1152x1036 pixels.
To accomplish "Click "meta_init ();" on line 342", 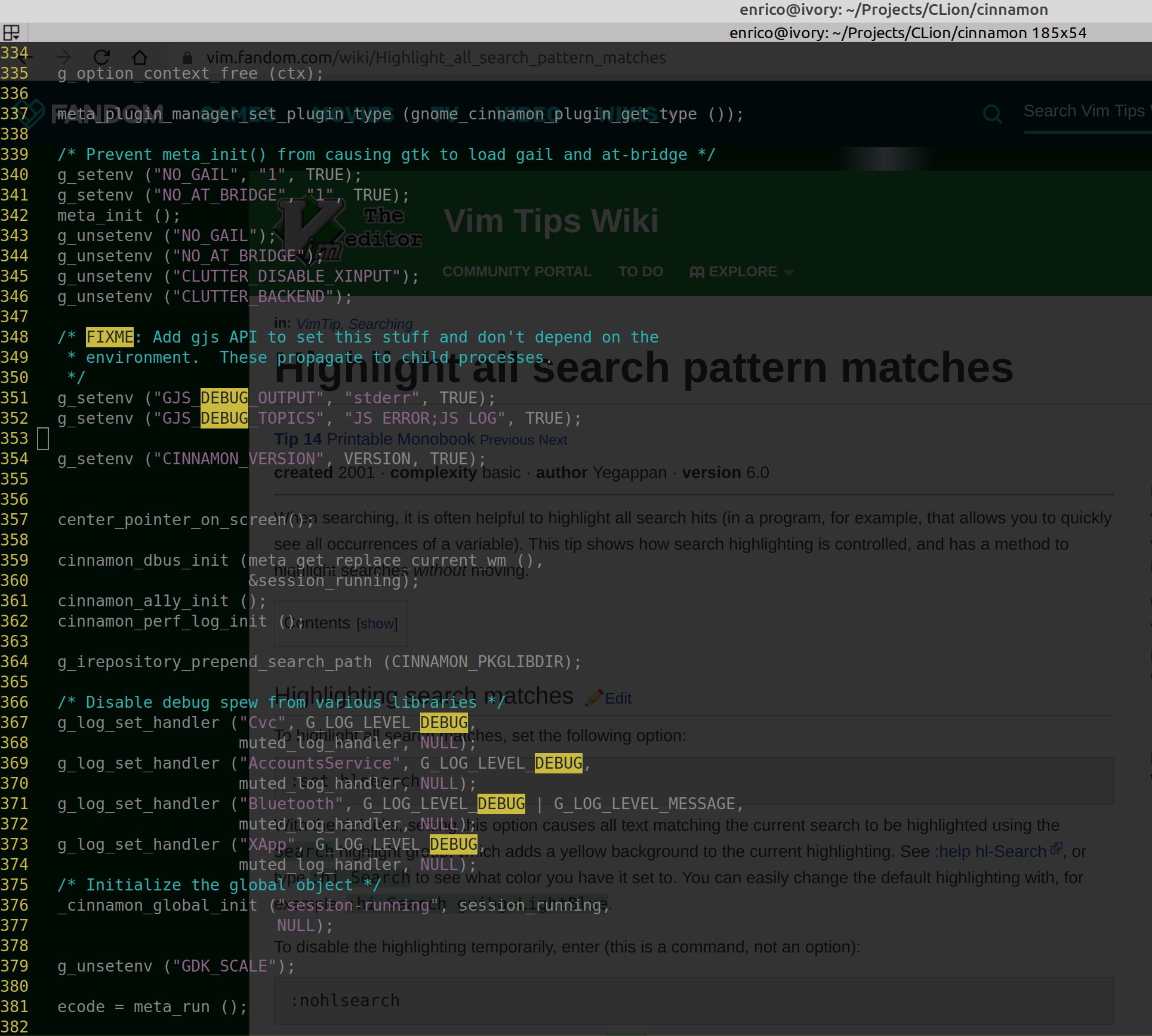I will pyautogui.click(x=119, y=215).
